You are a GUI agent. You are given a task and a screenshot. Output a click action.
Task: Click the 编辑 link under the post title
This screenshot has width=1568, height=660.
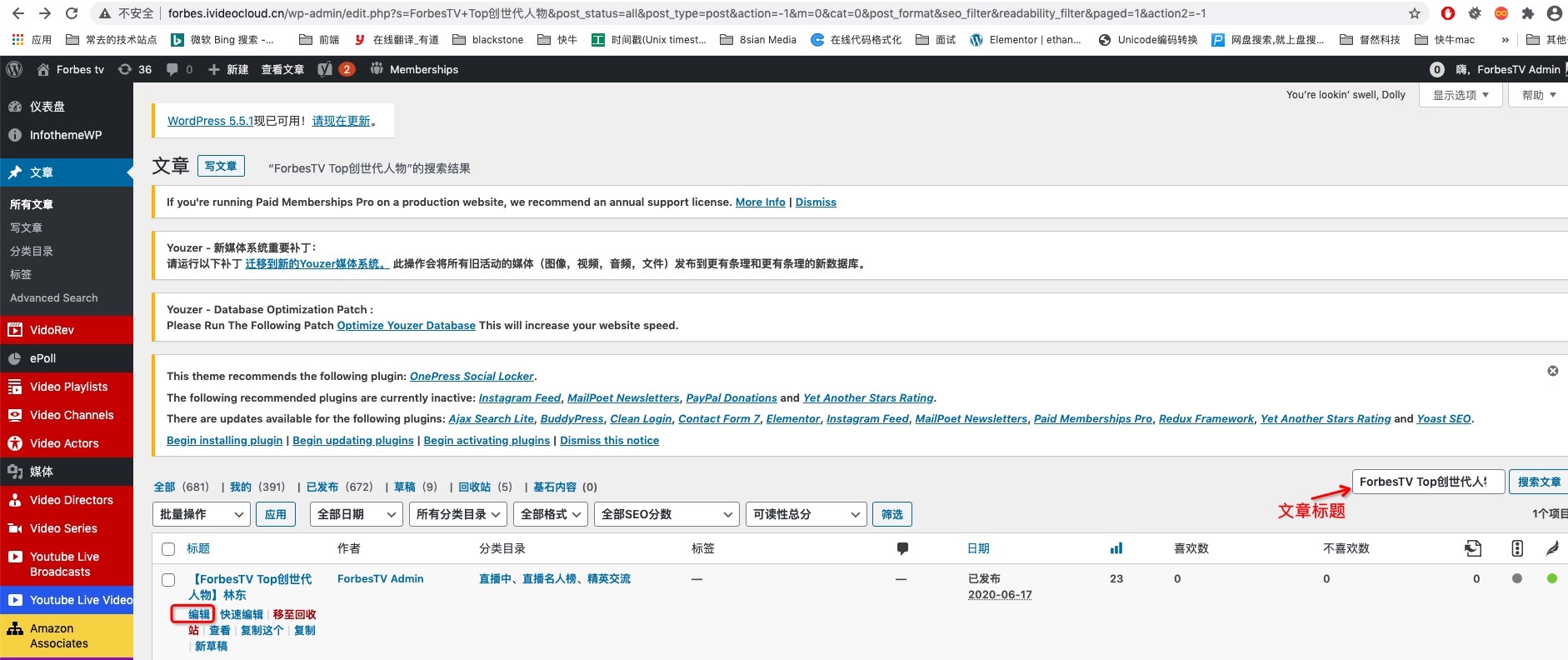[x=198, y=614]
